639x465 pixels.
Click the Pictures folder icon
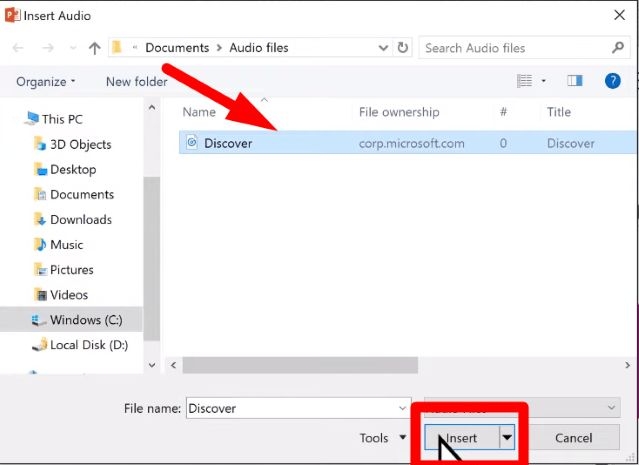tap(40, 269)
